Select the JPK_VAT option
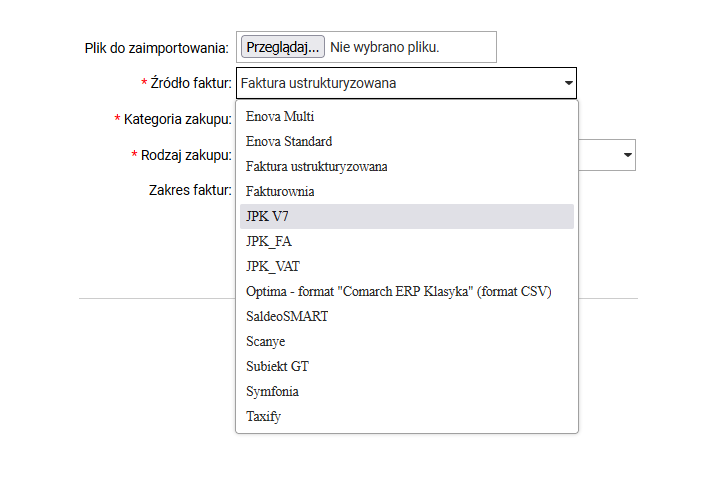 click(x=272, y=266)
